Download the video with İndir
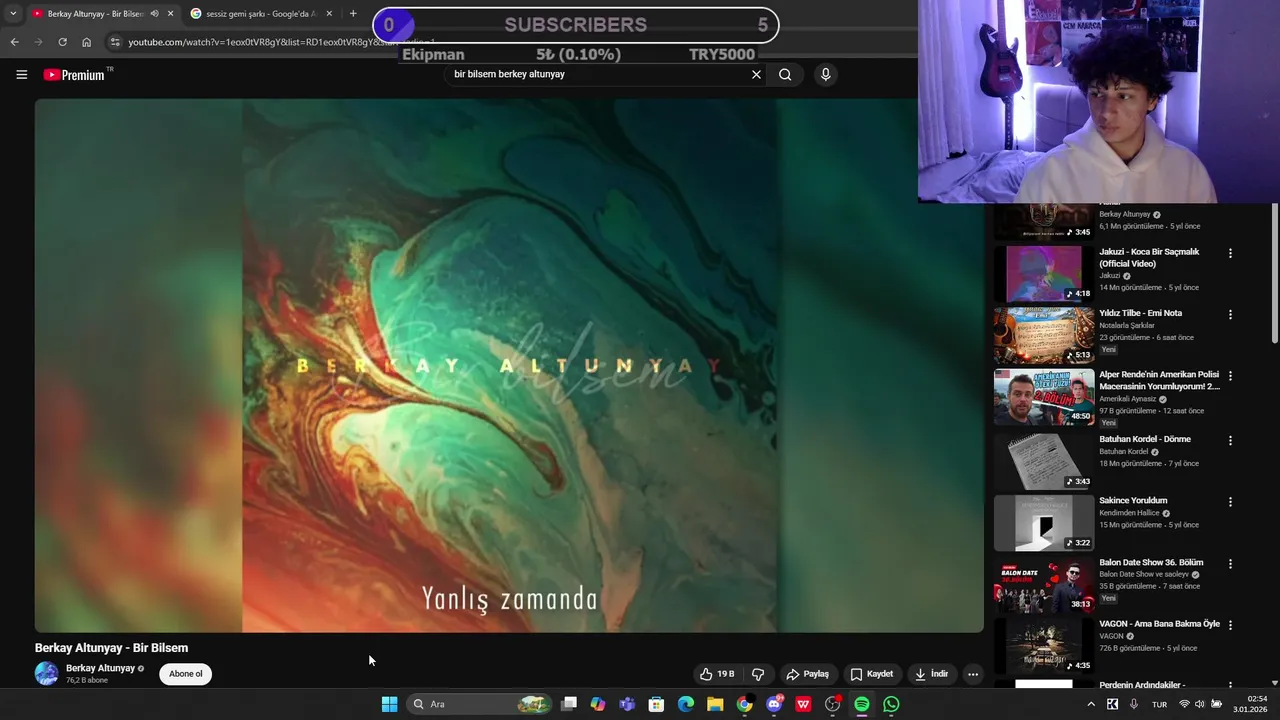 tap(930, 674)
